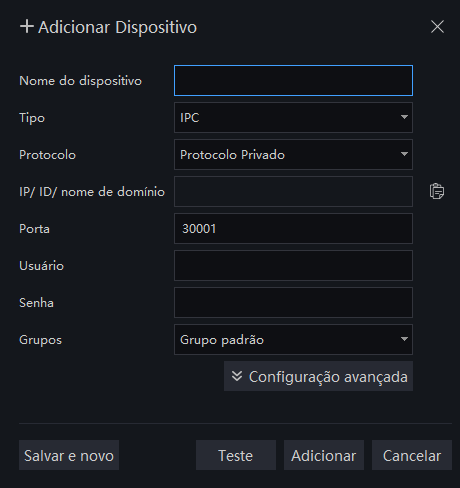Click the Porta field showing 30001
Screen dimensions: 460x488
pyautogui.click(x=293, y=229)
